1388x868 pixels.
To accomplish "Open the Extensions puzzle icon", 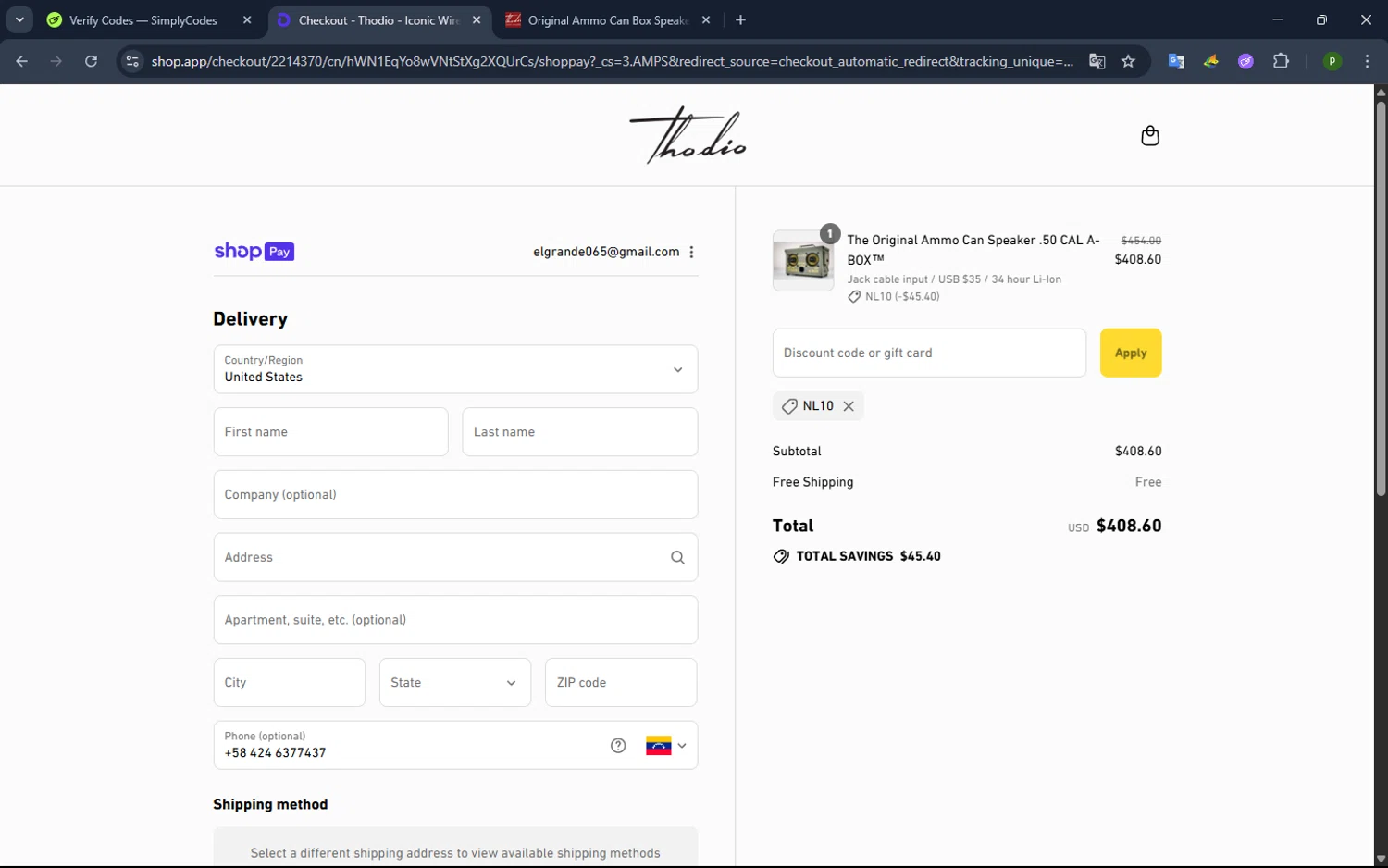I will click(x=1281, y=61).
